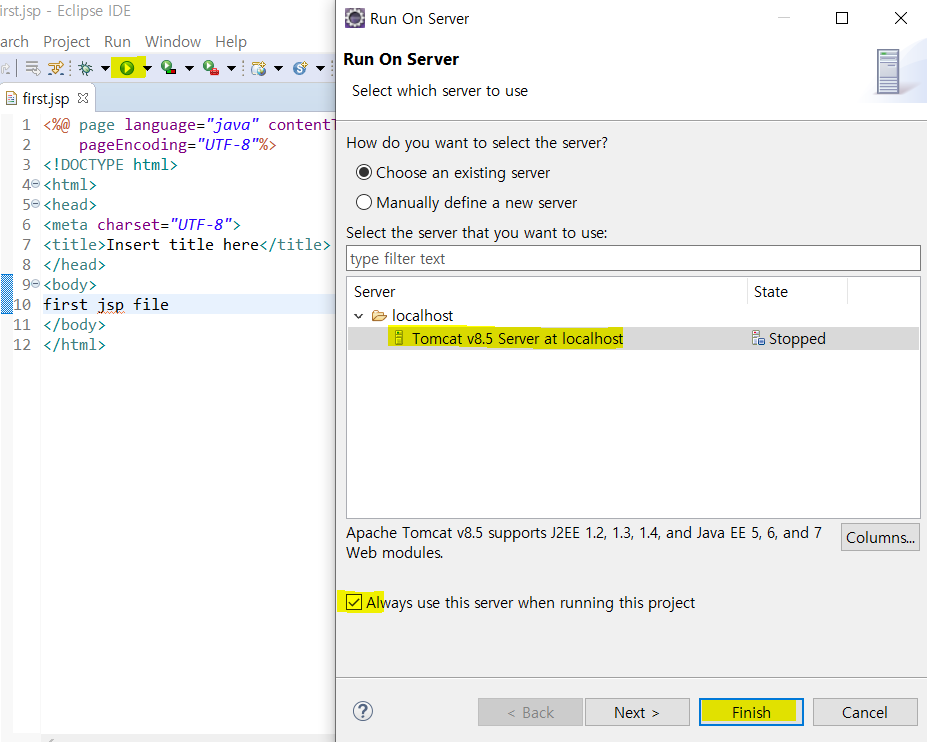Click the Cancel button

[x=865, y=712]
